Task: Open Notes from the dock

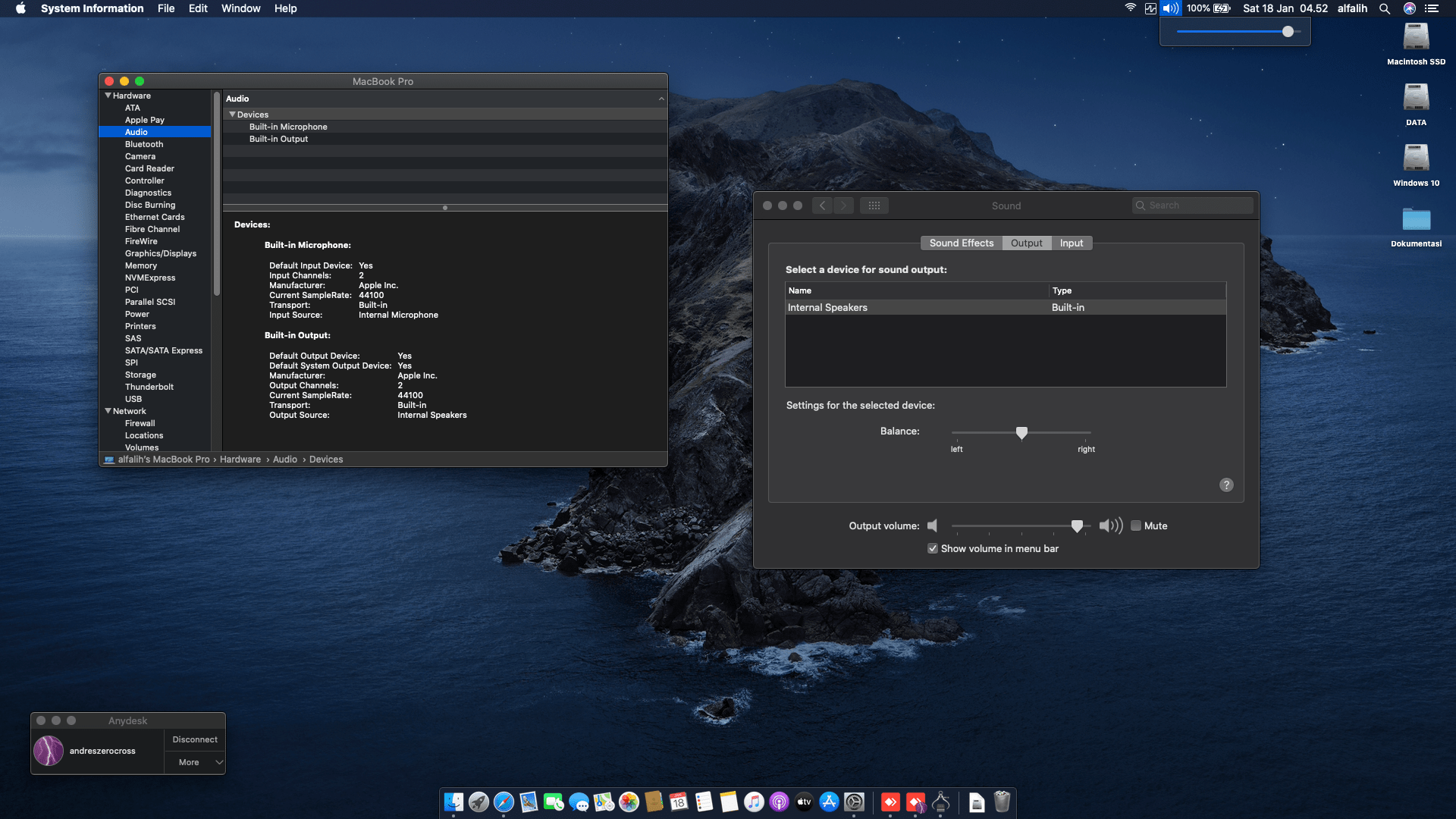Action: click(x=729, y=802)
